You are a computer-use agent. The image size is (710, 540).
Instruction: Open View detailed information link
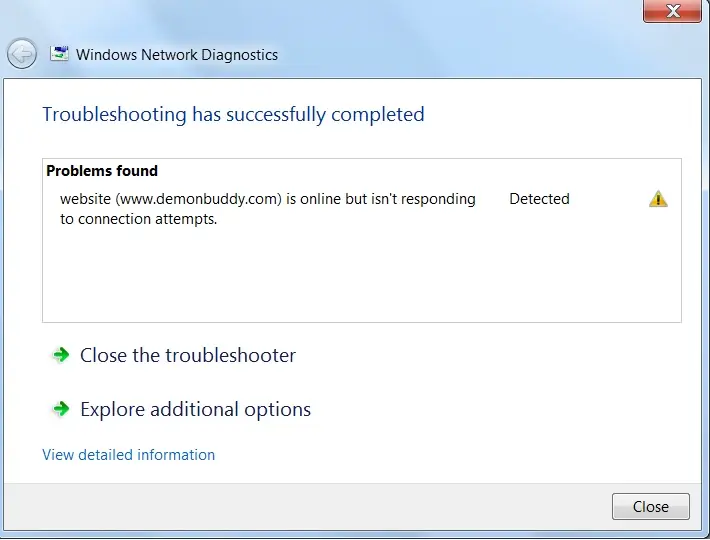coord(129,454)
